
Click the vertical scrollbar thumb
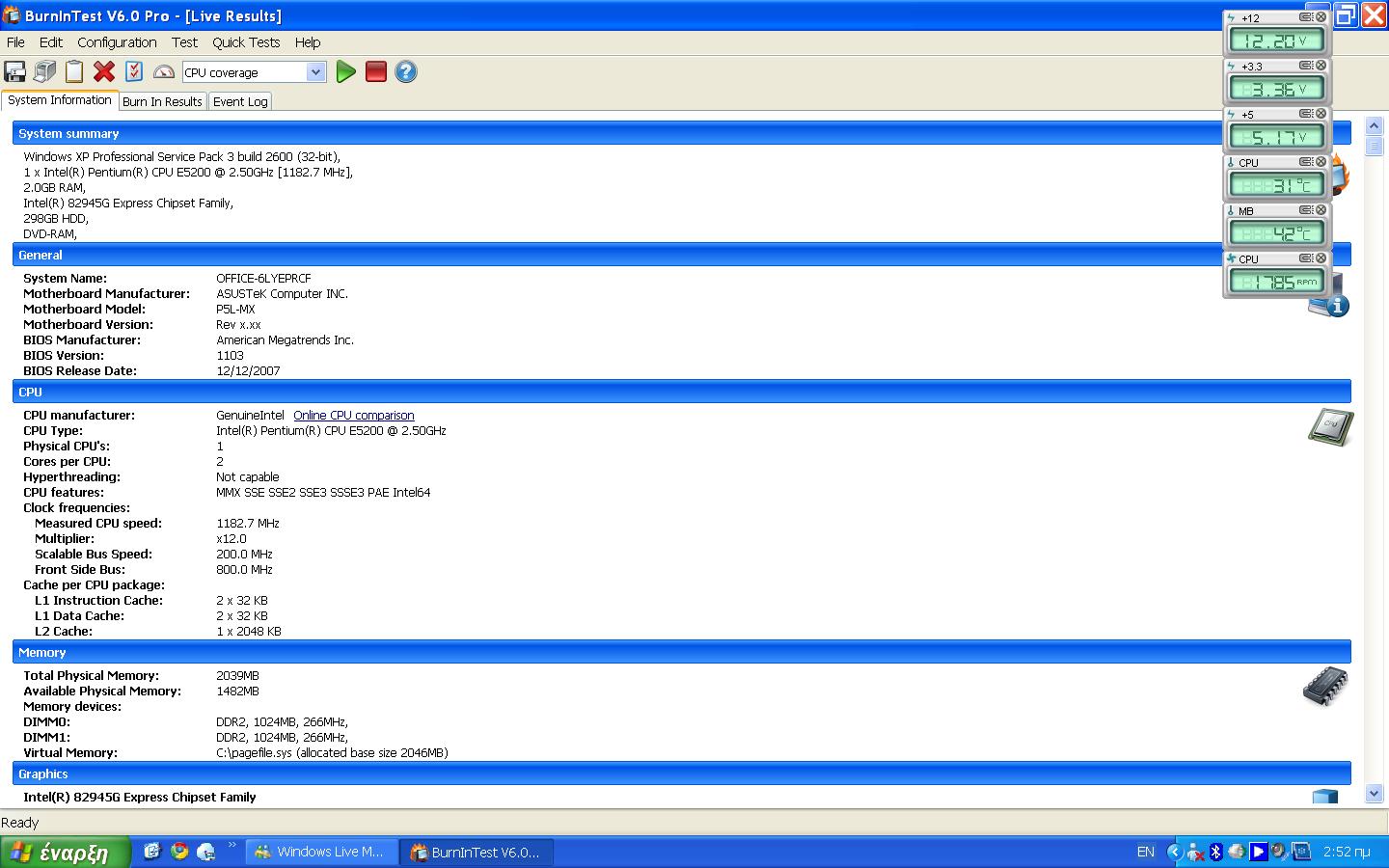point(1375,146)
